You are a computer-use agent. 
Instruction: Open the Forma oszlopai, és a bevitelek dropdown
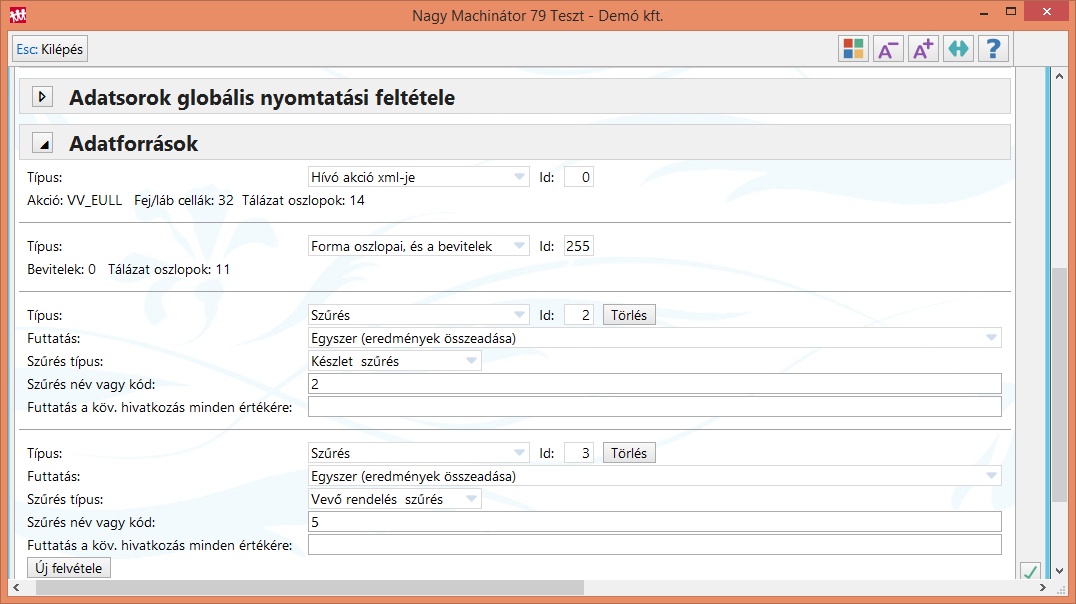(x=419, y=246)
